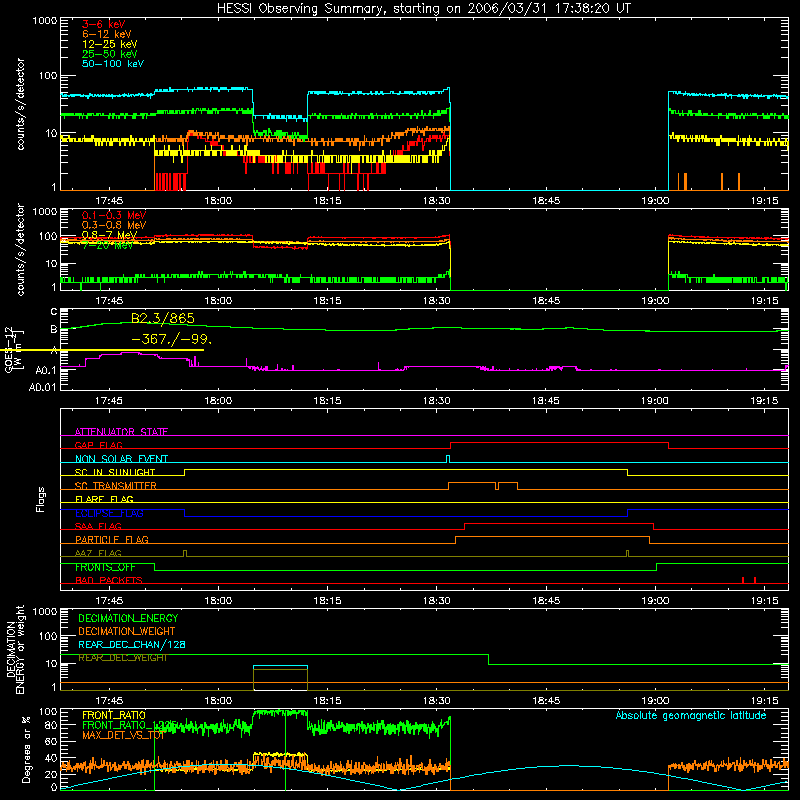This screenshot has width=800, height=800.
Task: Select the BAD_PACKETS flag label
Action: 109,580
